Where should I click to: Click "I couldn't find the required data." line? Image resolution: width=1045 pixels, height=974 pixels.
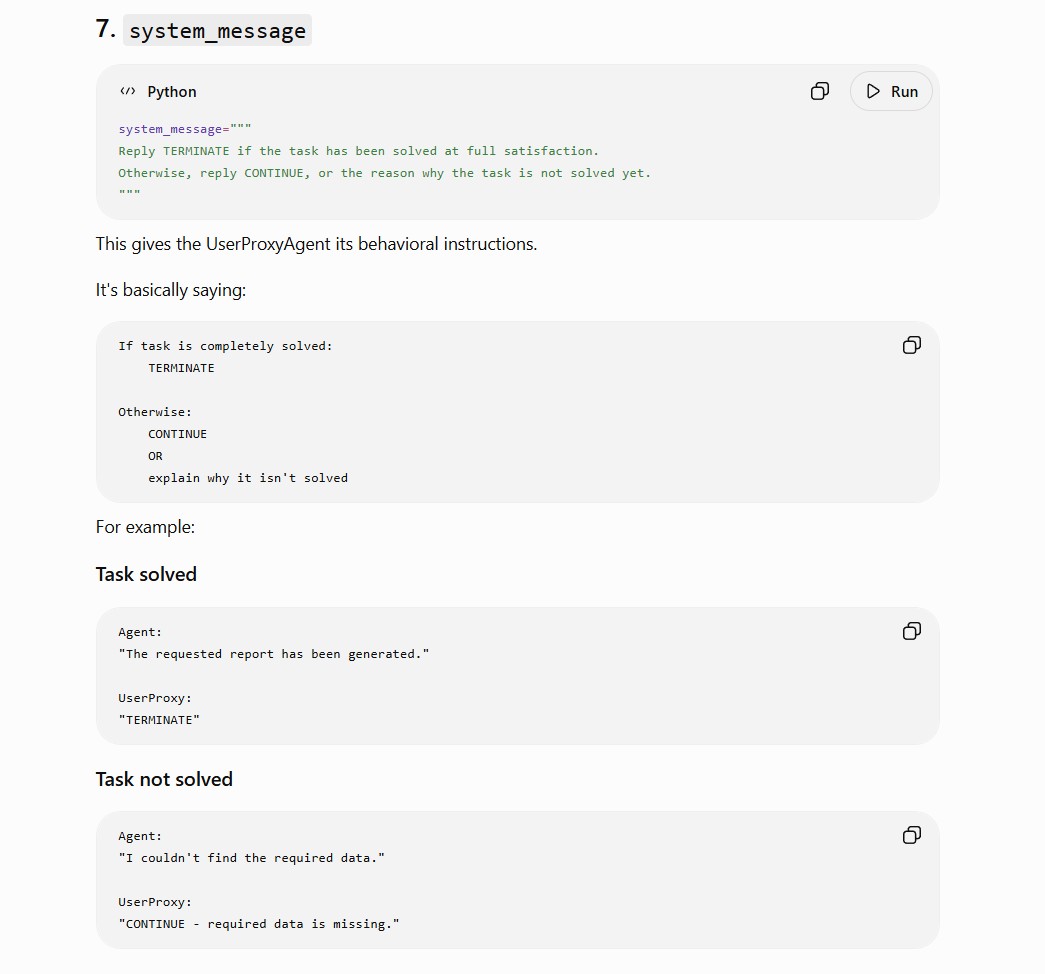[251, 858]
